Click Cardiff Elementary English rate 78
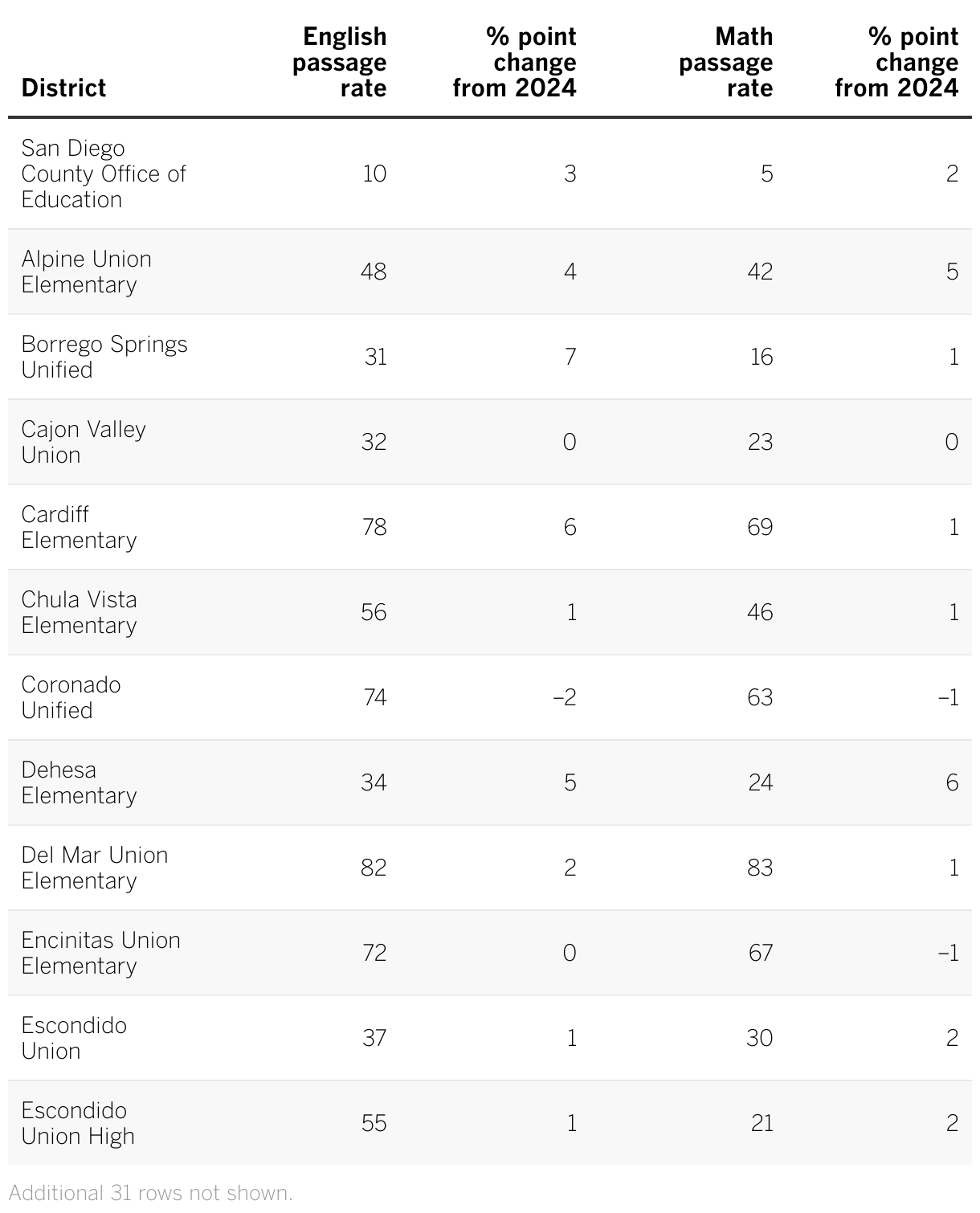The image size is (980, 1213). 374,527
